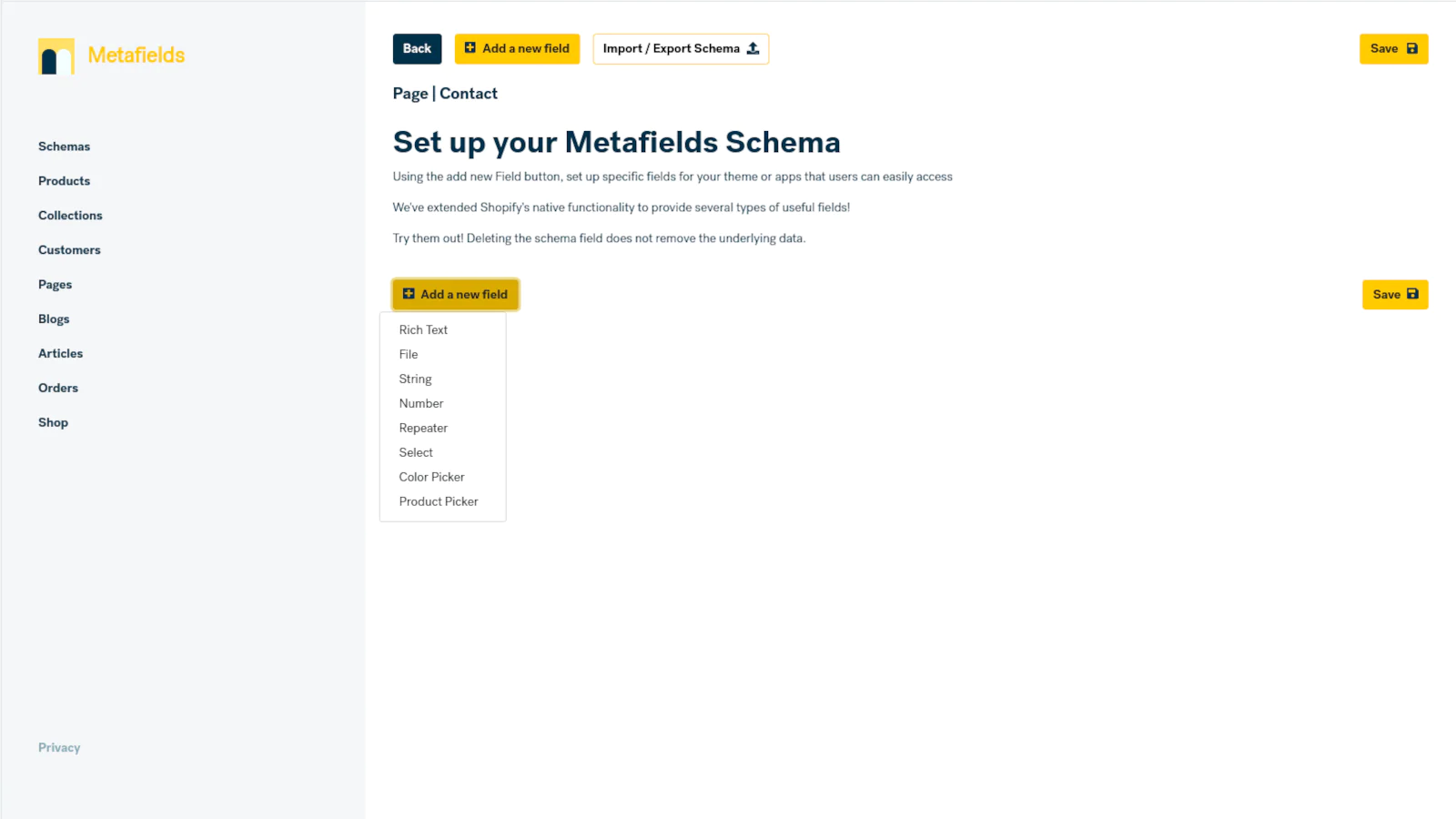
Task: Click the floppy disk icon in top Save button
Action: (x=1412, y=49)
